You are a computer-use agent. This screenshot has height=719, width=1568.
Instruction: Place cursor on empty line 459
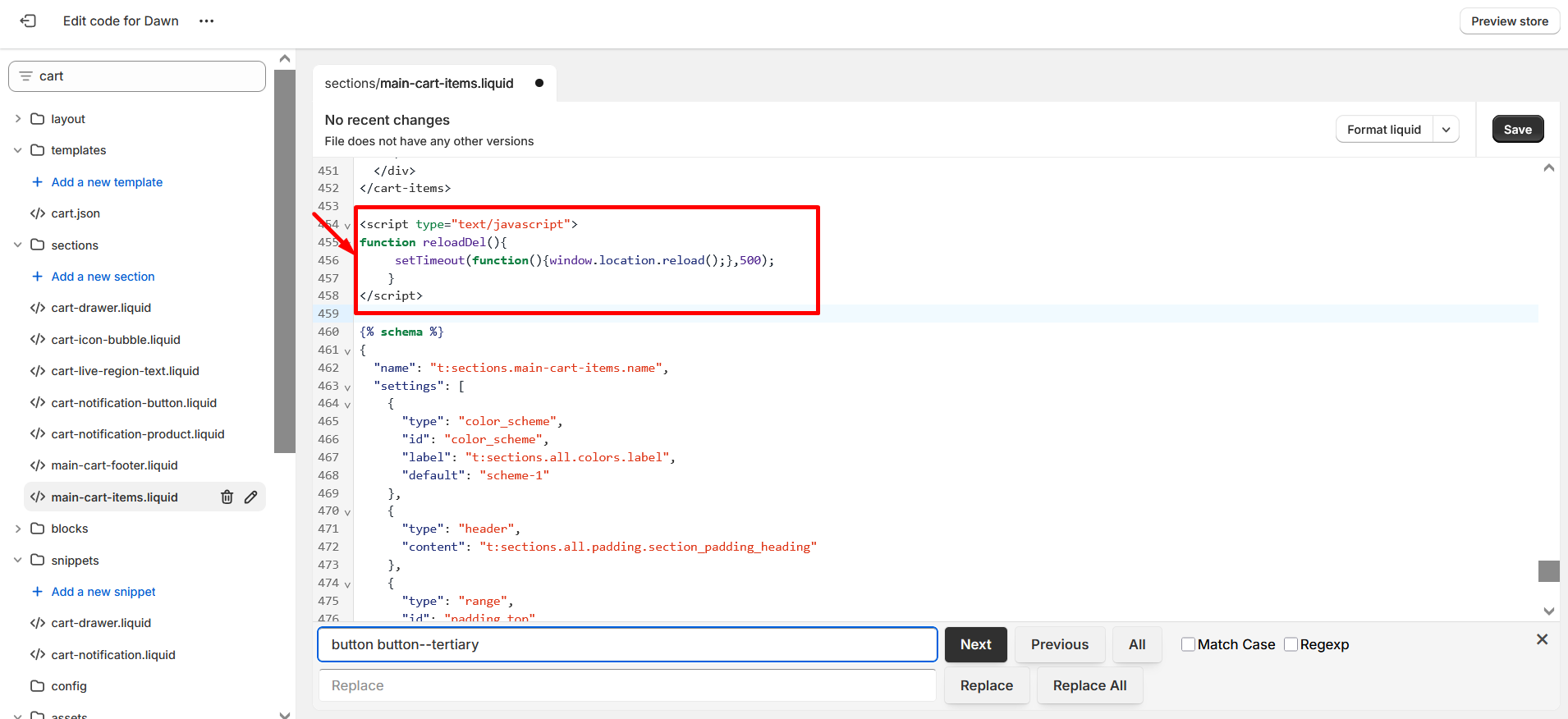coord(944,314)
